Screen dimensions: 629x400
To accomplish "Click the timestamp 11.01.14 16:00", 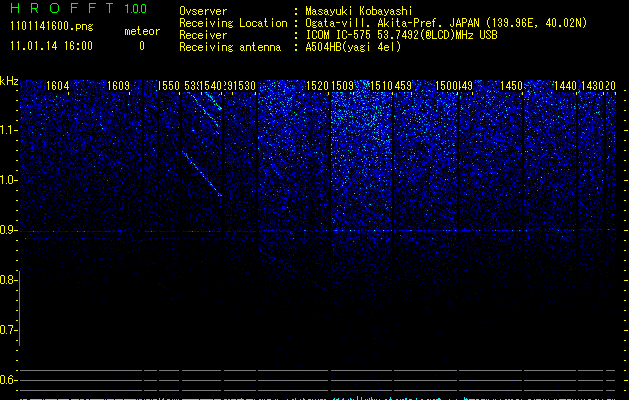I will click(51, 46).
